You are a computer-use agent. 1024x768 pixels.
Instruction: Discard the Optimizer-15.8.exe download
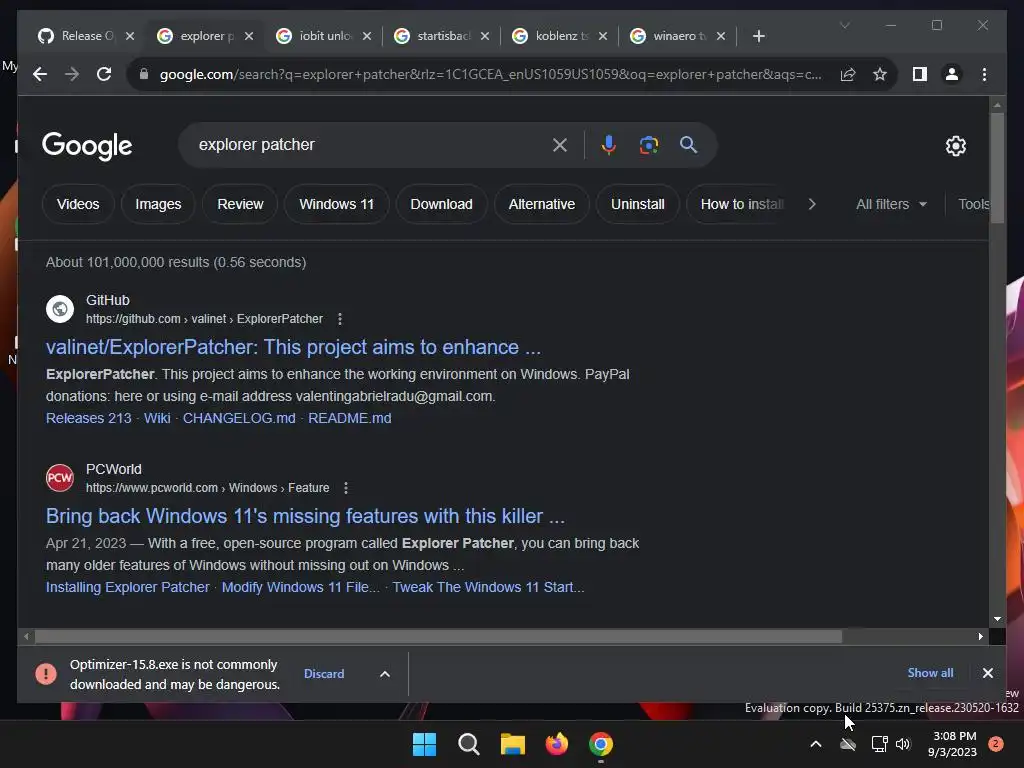pos(324,674)
